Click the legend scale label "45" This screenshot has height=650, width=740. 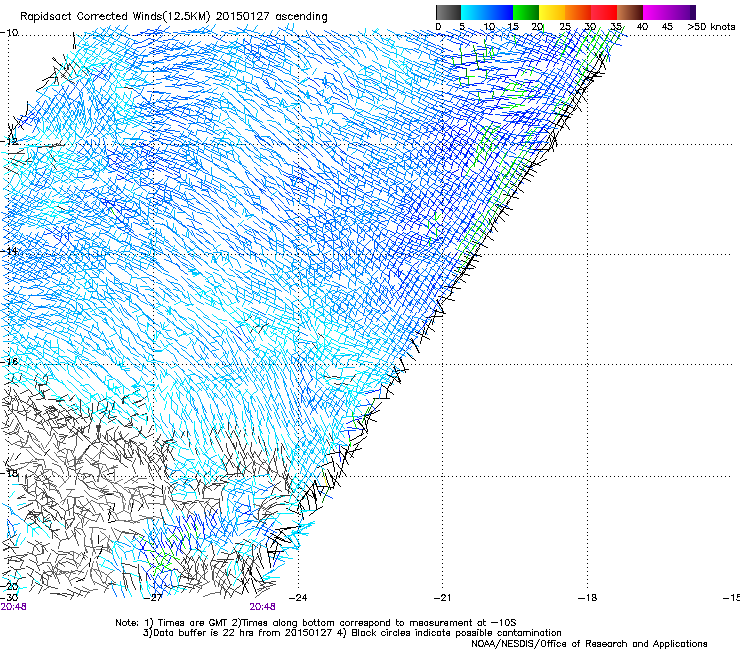click(x=667, y=26)
